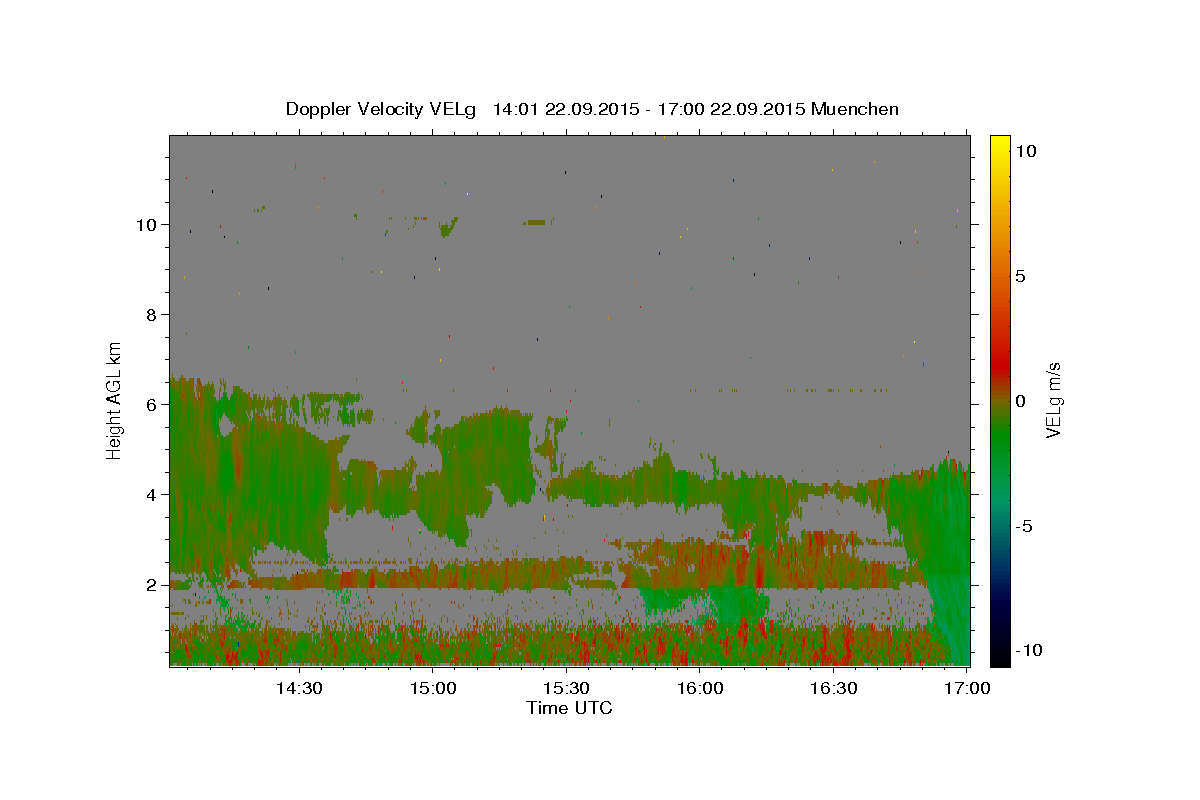The height and width of the screenshot is (800, 1200).
Task: Click the end time '17:00 22.09.2015' in title
Action: [x=732, y=109]
